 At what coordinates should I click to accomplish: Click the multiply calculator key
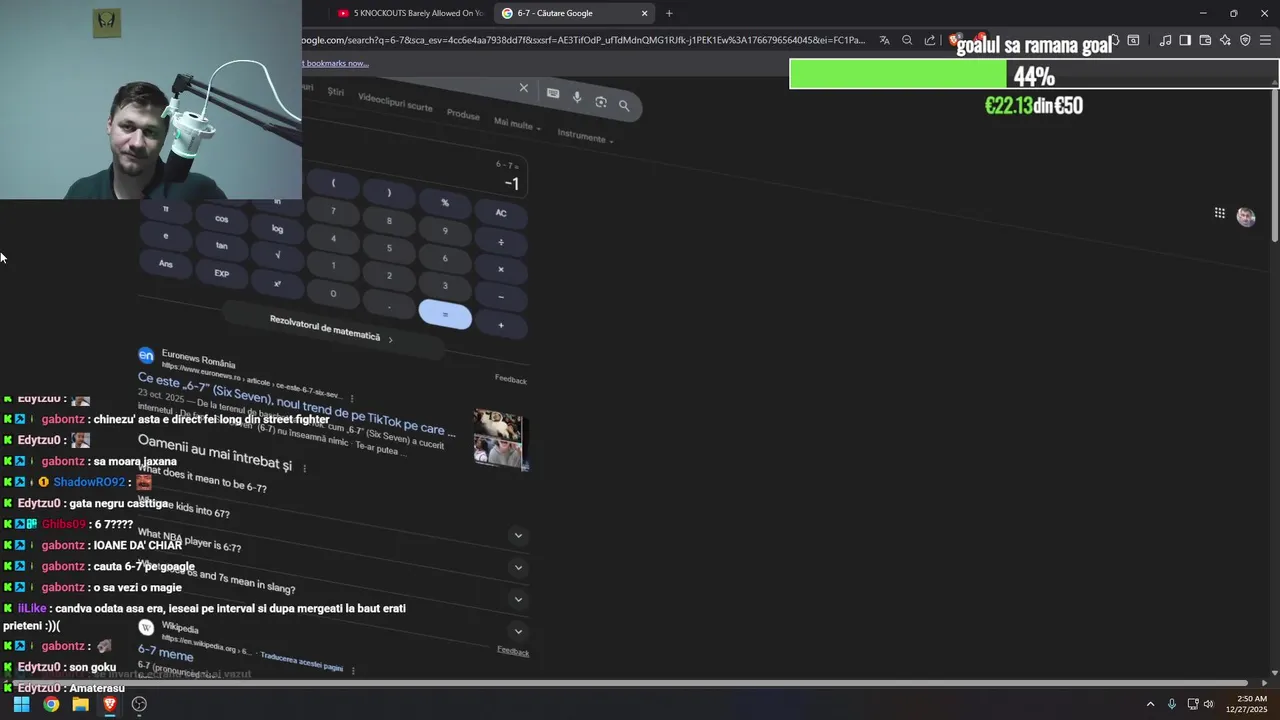(x=501, y=269)
